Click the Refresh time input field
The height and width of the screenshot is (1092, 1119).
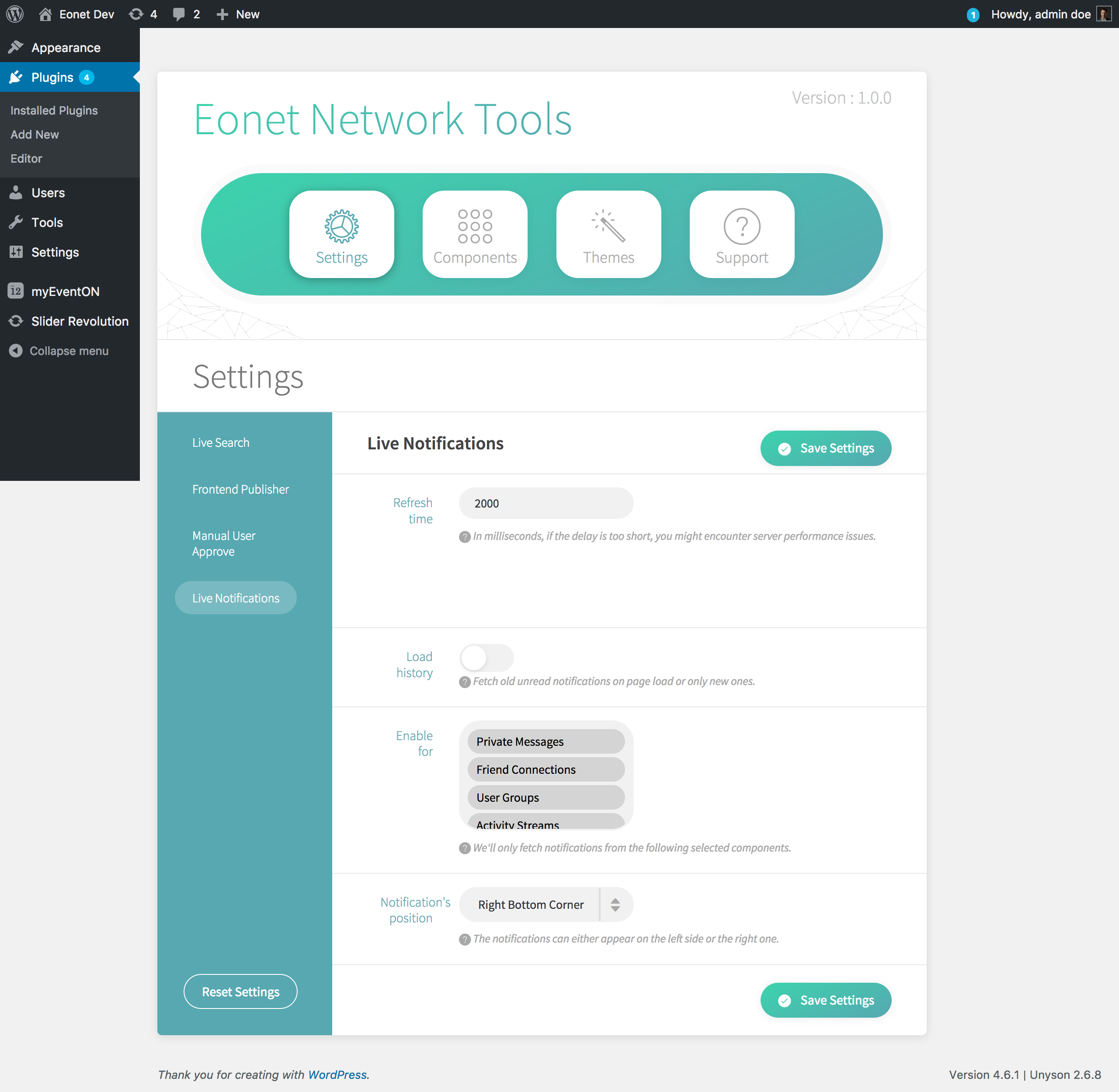coord(546,503)
